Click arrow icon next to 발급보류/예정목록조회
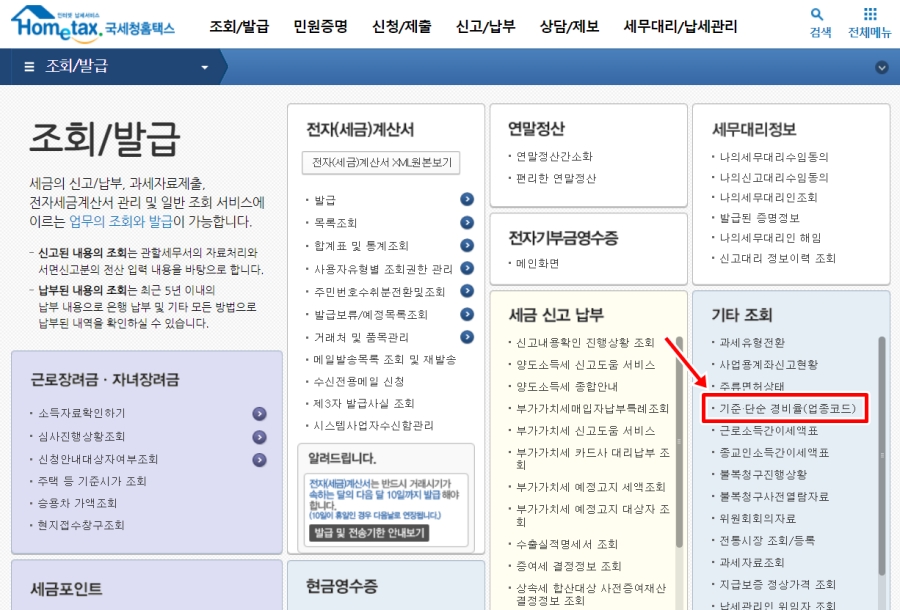The width and height of the screenshot is (900, 610). point(467,314)
